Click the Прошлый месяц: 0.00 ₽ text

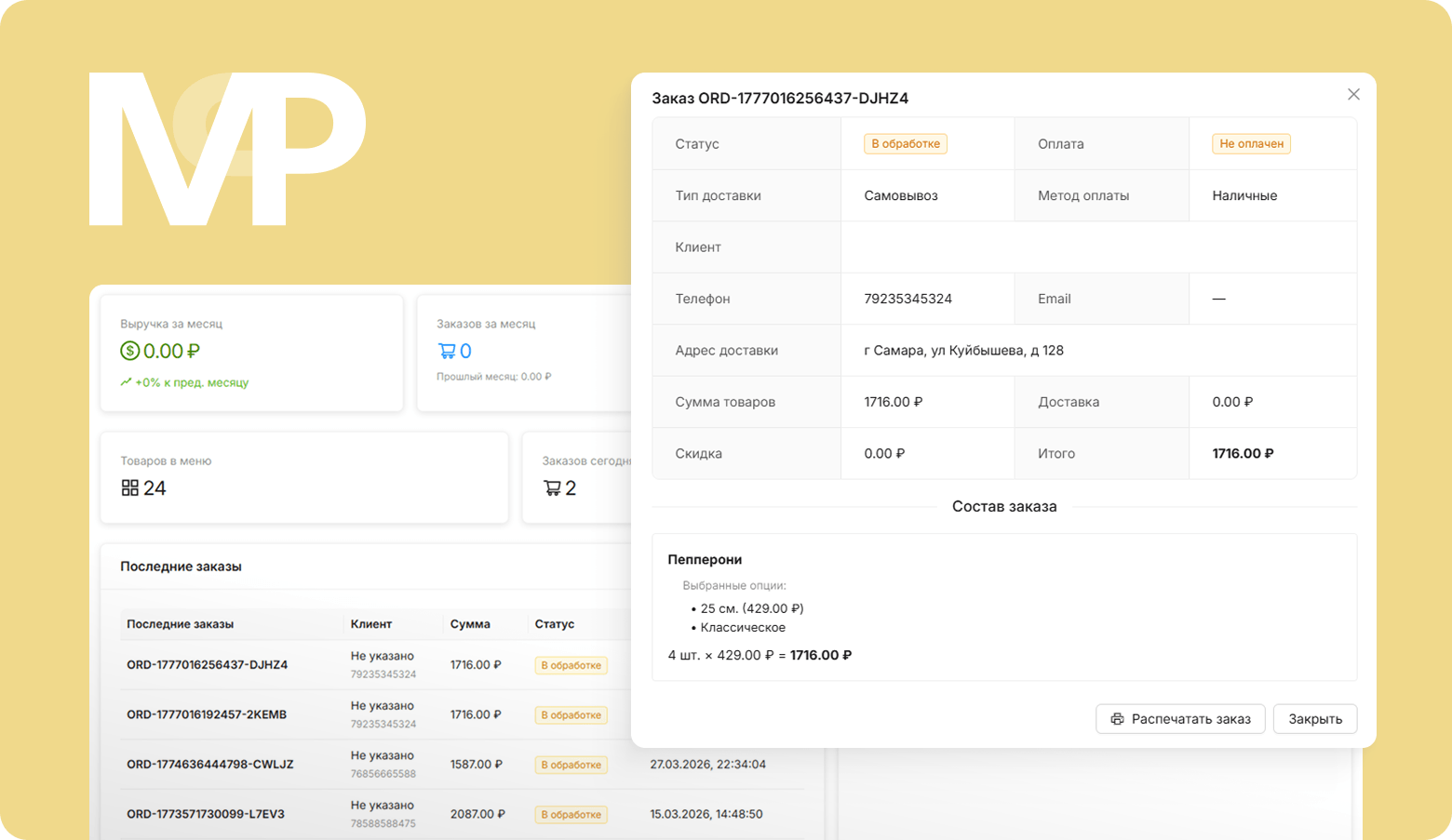point(494,377)
